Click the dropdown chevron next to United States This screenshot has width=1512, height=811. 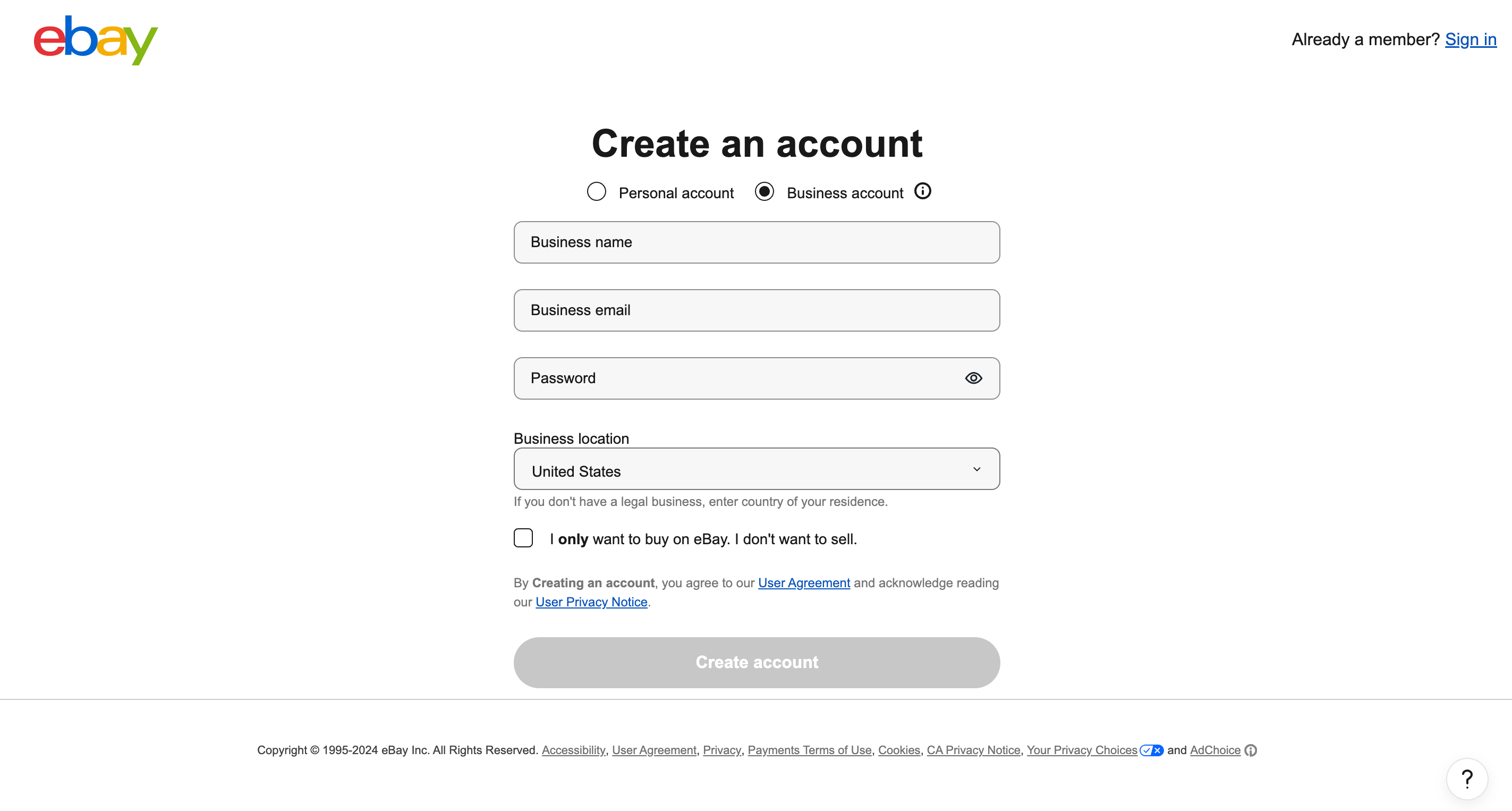[976, 469]
